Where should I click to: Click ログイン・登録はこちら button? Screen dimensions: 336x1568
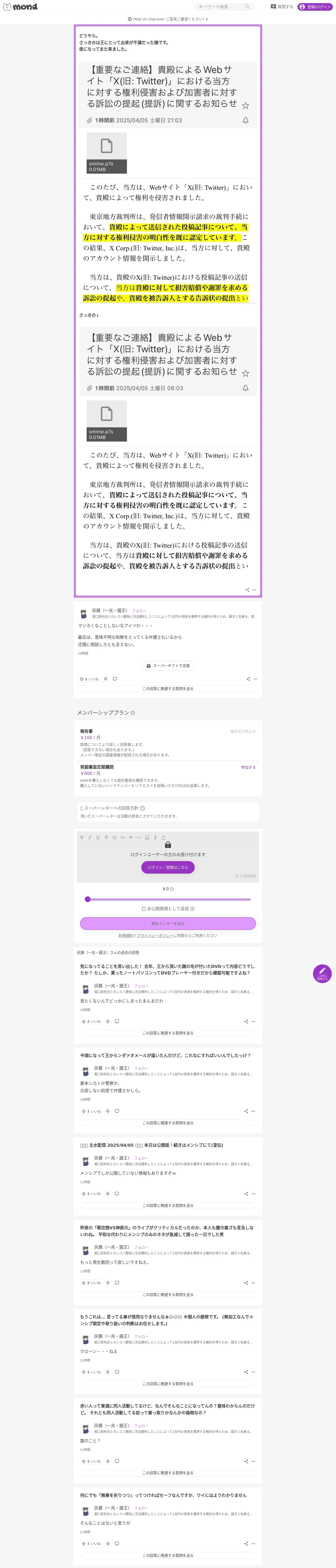coord(168,867)
